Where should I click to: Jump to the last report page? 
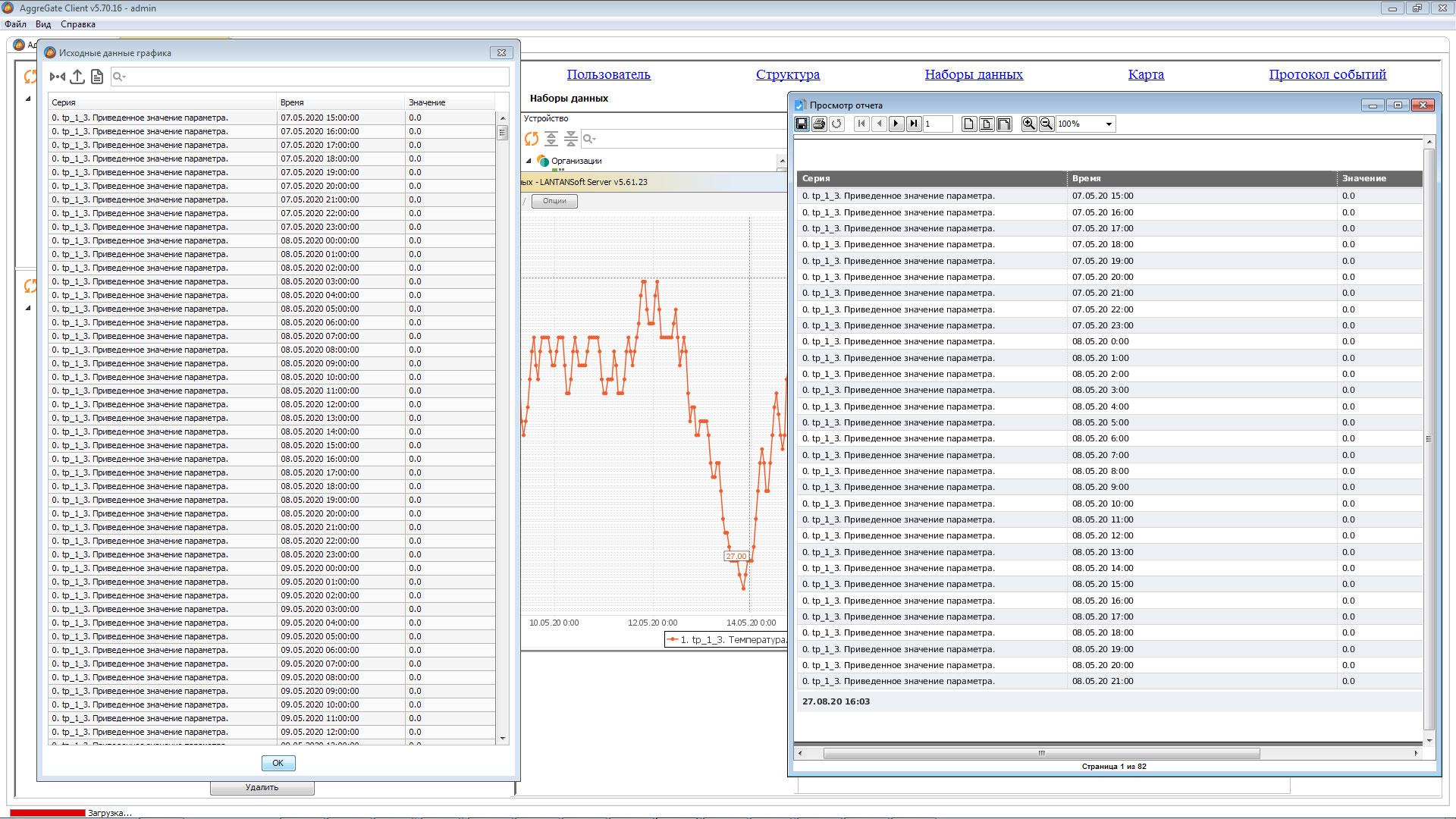[x=914, y=124]
